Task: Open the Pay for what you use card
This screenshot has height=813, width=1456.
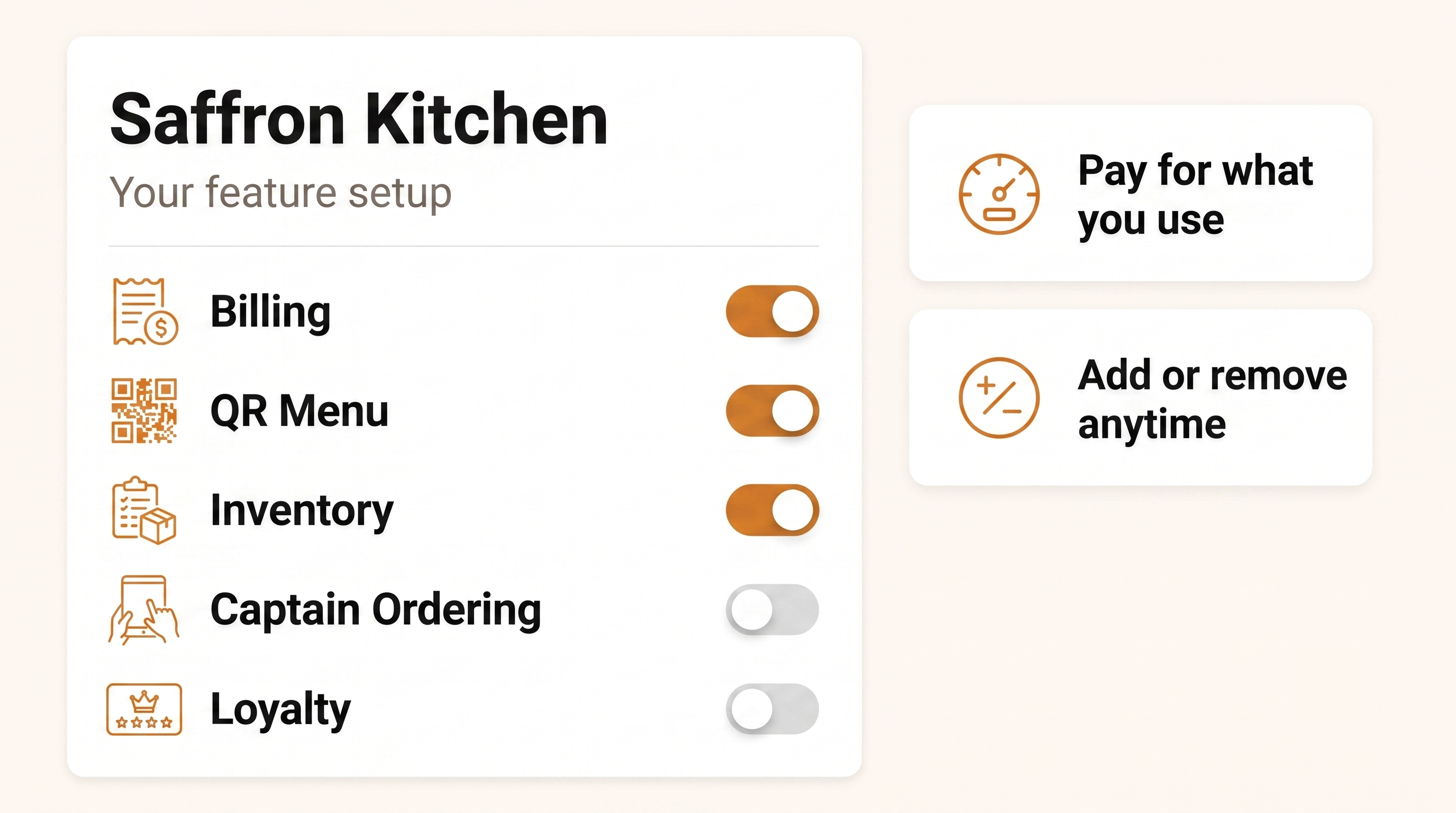Action: (1141, 193)
